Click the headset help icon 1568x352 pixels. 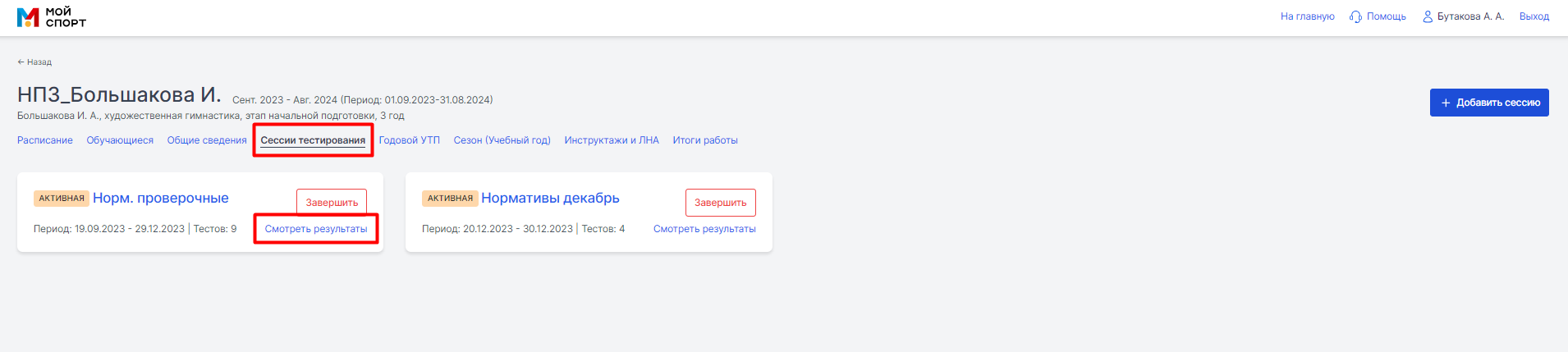point(1355,16)
